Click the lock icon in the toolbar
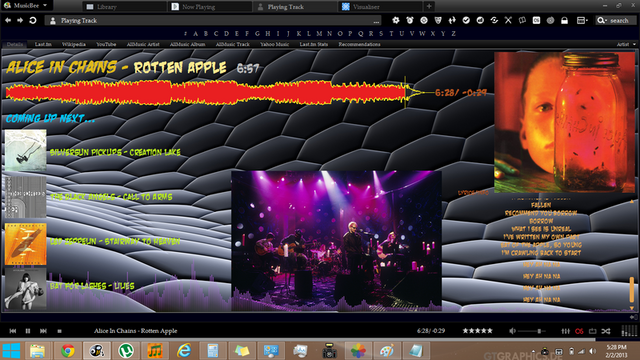Viewport: 640px width, 360px height. point(564,20)
